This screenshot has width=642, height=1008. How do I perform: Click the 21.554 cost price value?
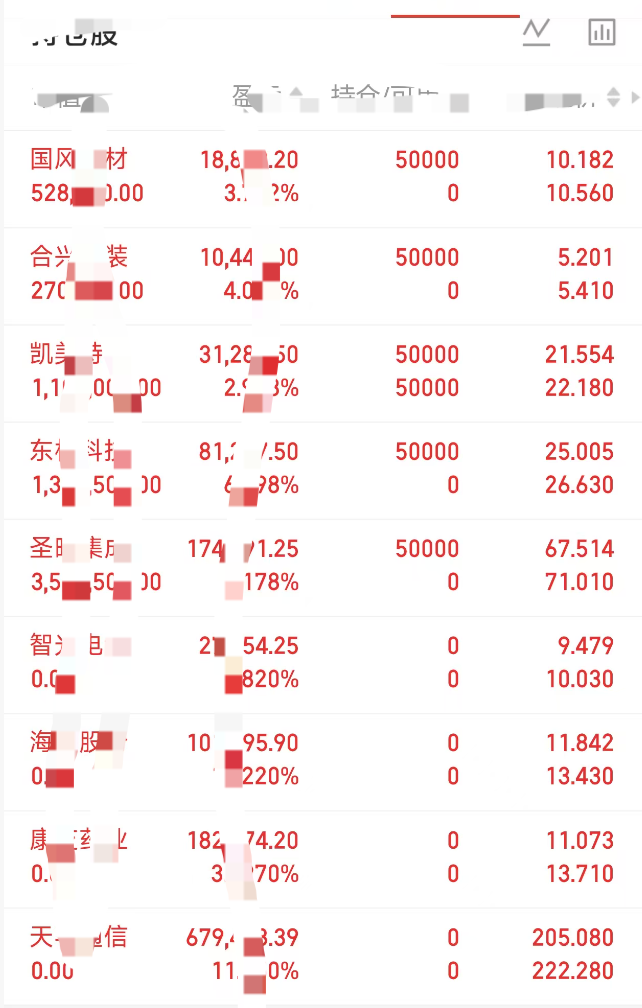[579, 354]
